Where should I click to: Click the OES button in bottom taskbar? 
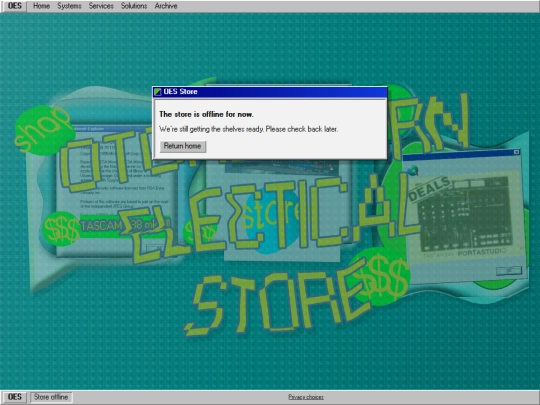14,397
